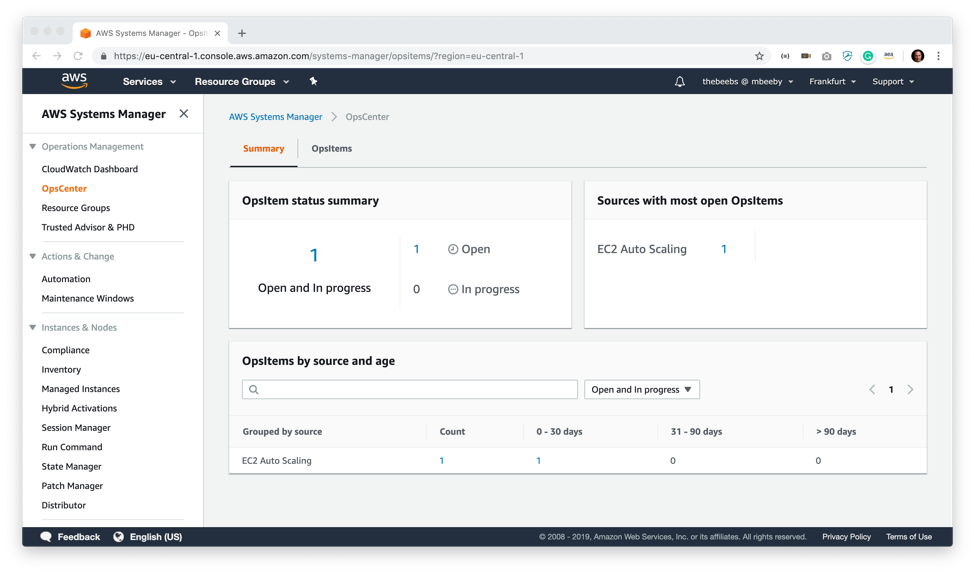Click the OpsItems search input field
Screen dimensions: 974x572
point(410,389)
